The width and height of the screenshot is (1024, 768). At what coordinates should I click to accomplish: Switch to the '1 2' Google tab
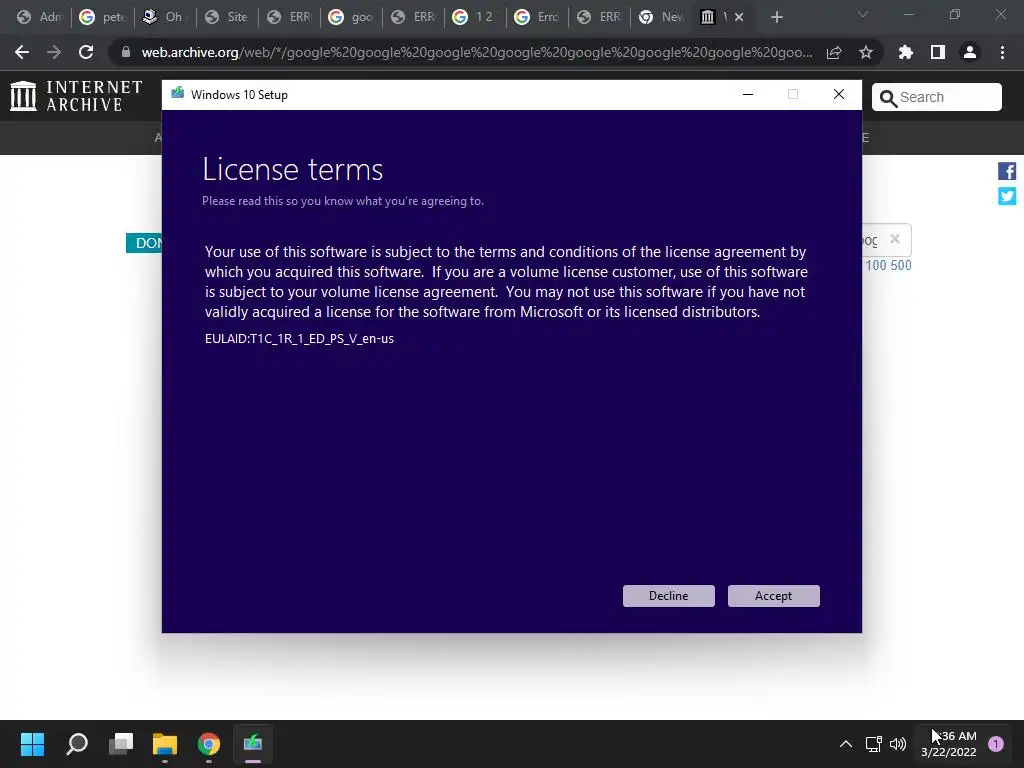pyautogui.click(x=475, y=17)
